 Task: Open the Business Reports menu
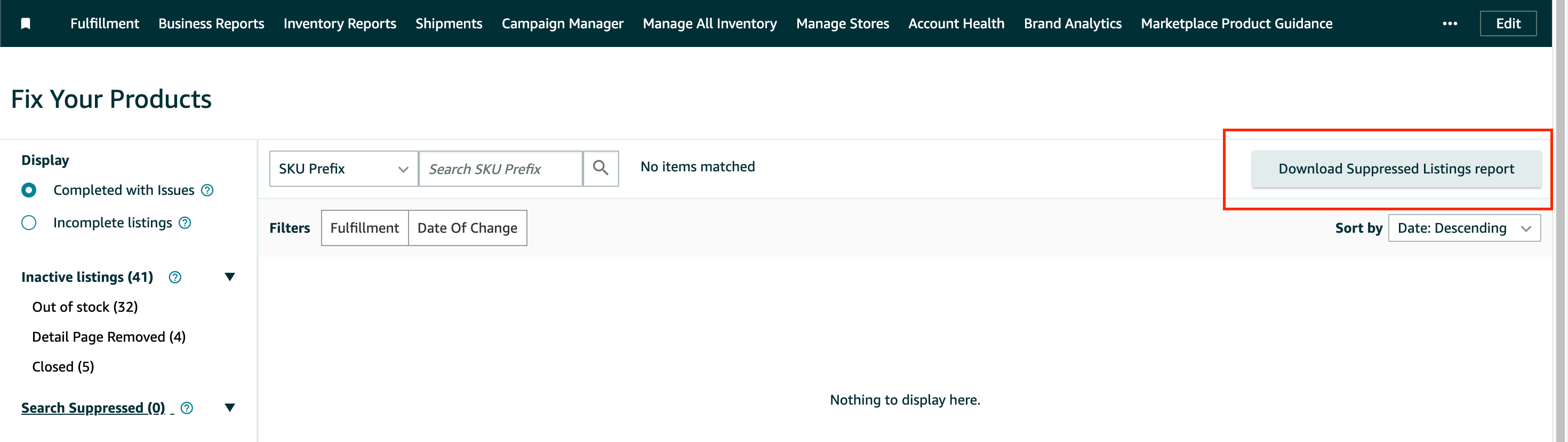tap(211, 24)
